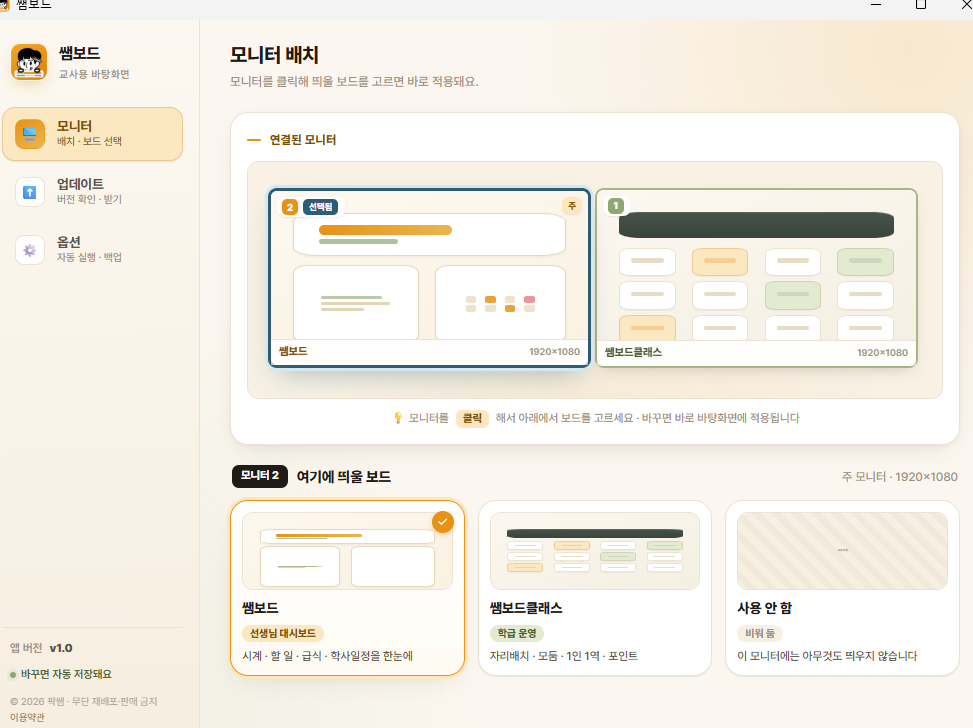This screenshot has height=728, width=973.
Task: Click the 모니터 2 black label
Action: tap(260, 476)
